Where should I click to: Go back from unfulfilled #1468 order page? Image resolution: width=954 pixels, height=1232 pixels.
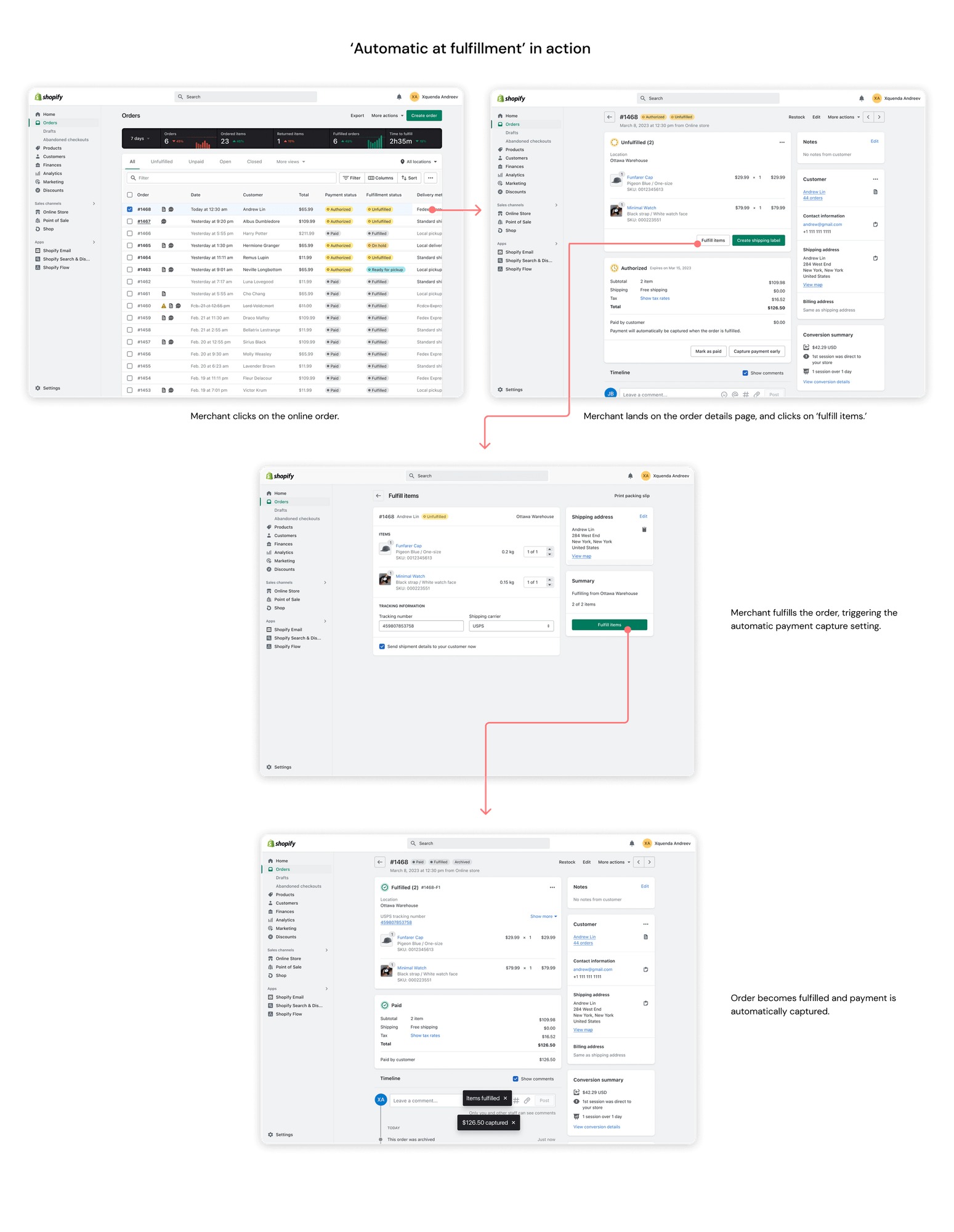tap(610, 117)
